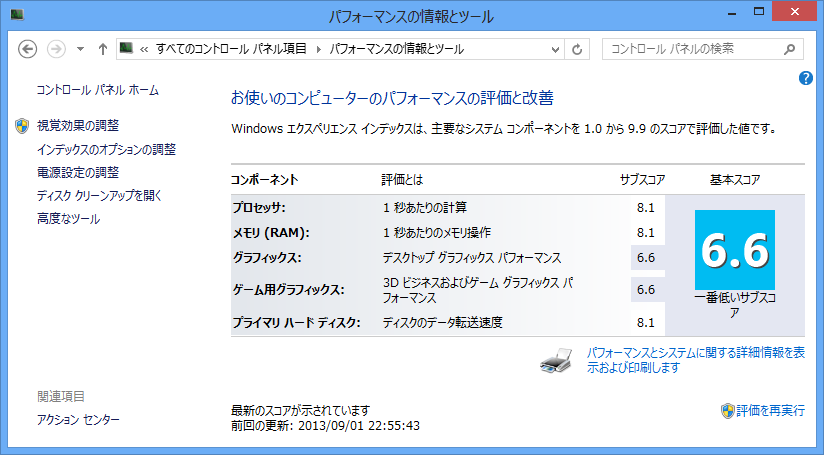Screen dimensions: 824x455
Task: Click パフォーマンスの情報とツール breadcrumb segment
Action: click(x=396, y=49)
